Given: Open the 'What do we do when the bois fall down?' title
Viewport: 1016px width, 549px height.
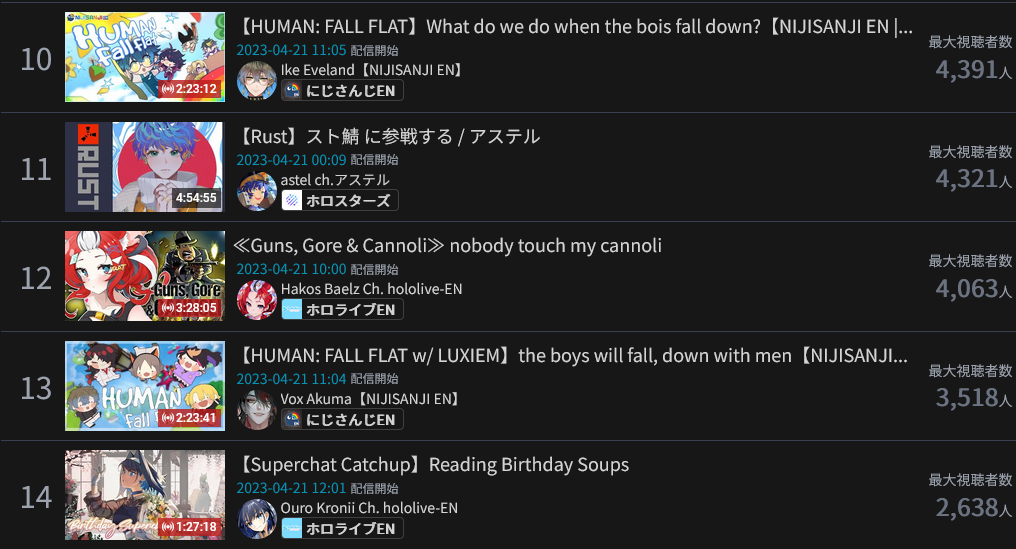Looking at the screenshot, I should click(575, 27).
